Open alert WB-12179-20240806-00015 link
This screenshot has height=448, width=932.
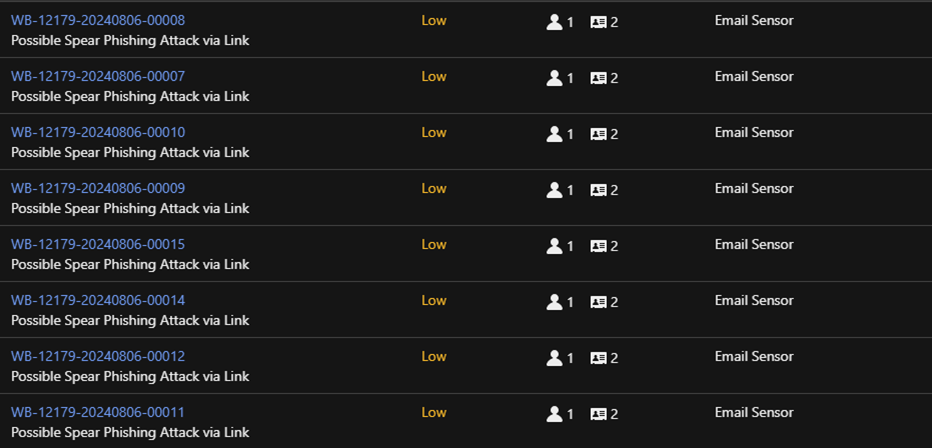(98, 244)
